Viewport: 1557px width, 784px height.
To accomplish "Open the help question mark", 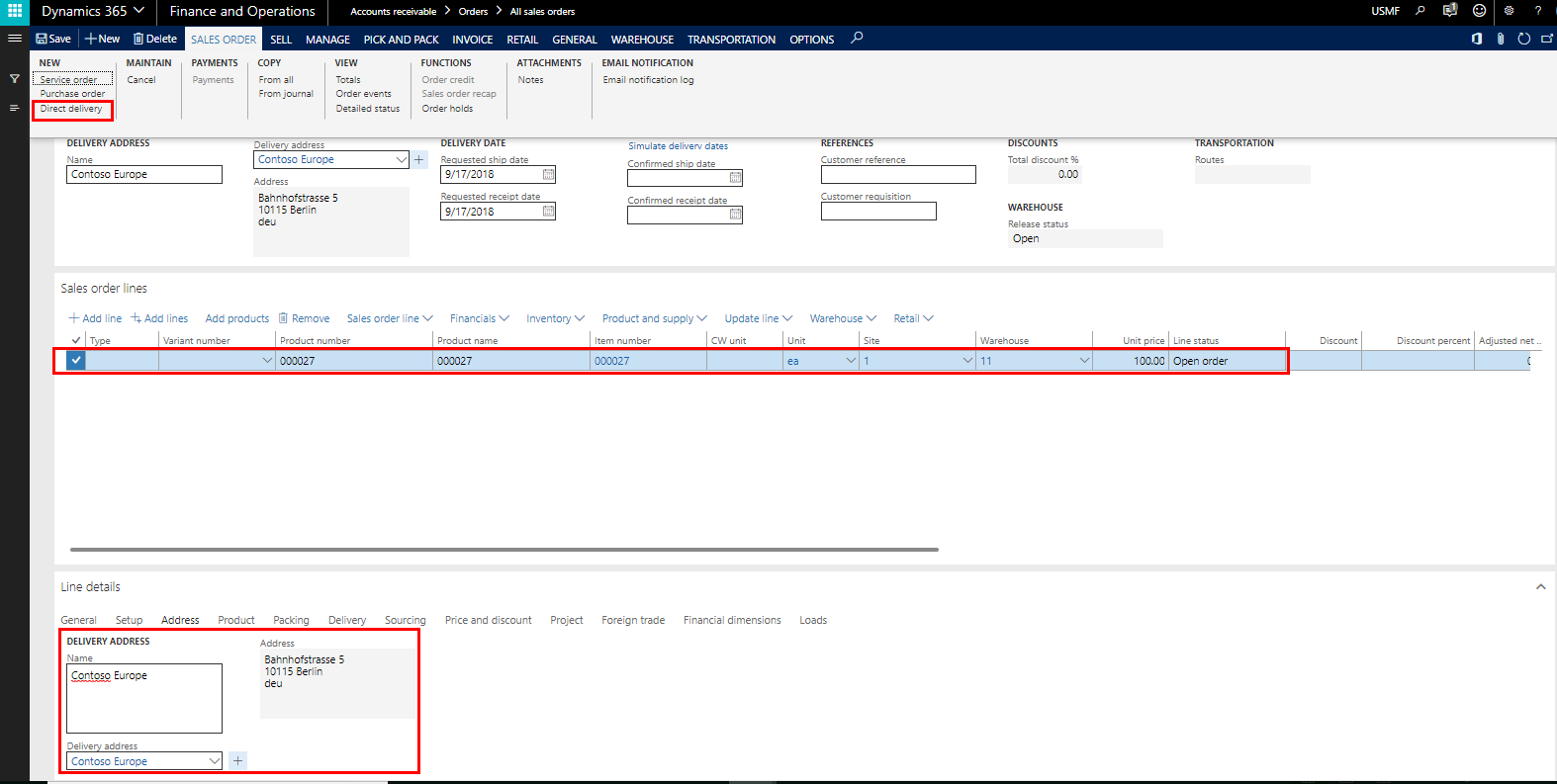I will (x=1537, y=11).
